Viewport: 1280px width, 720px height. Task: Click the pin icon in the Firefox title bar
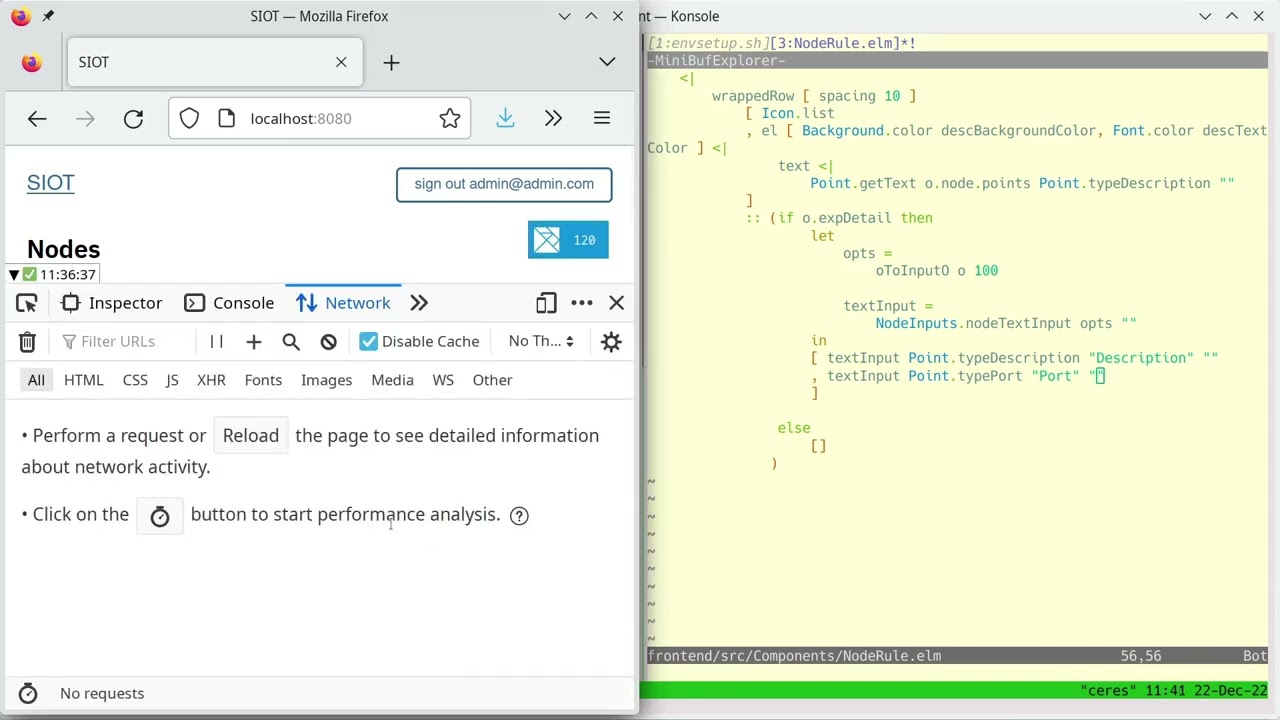48,16
